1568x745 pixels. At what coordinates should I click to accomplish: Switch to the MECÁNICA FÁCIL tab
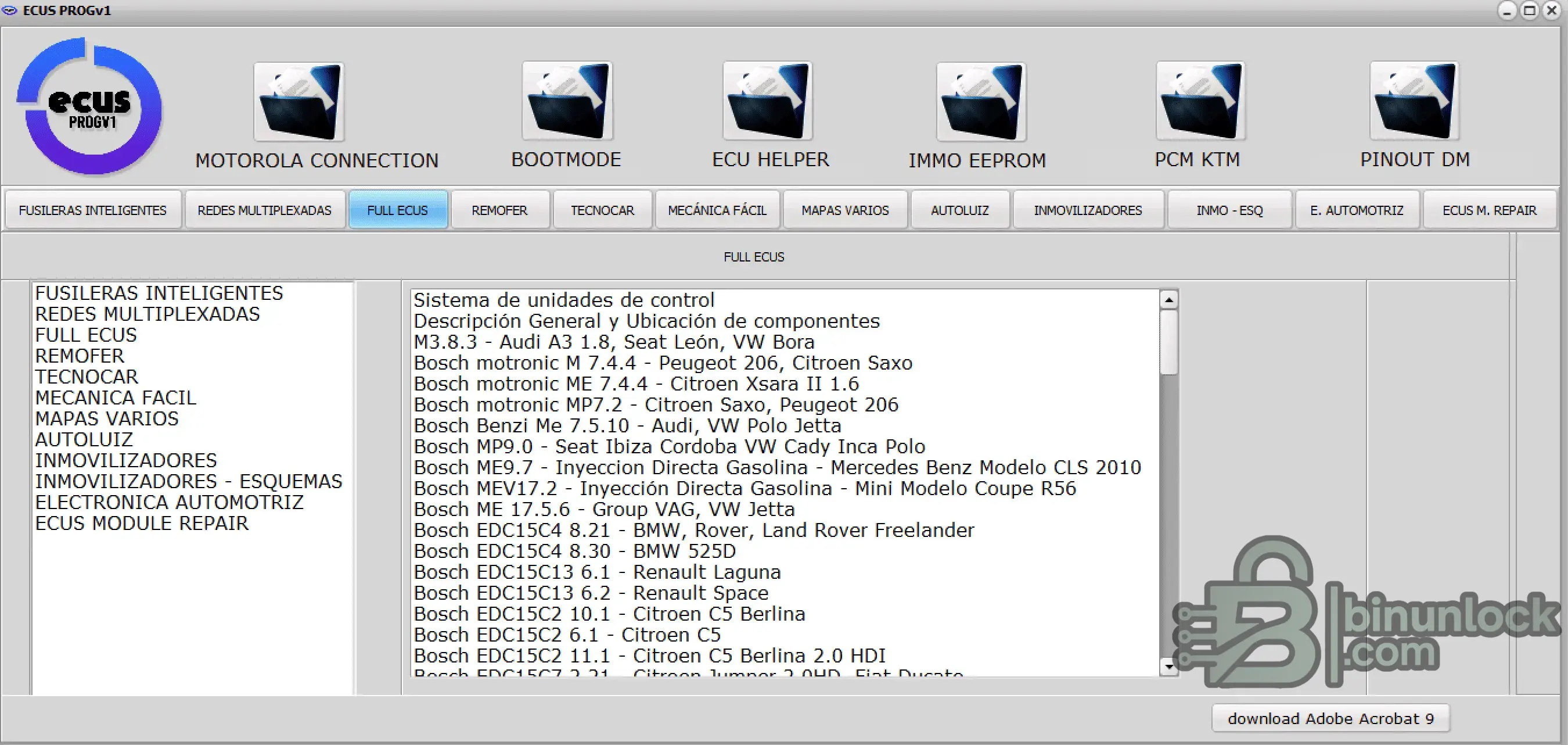tap(717, 210)
